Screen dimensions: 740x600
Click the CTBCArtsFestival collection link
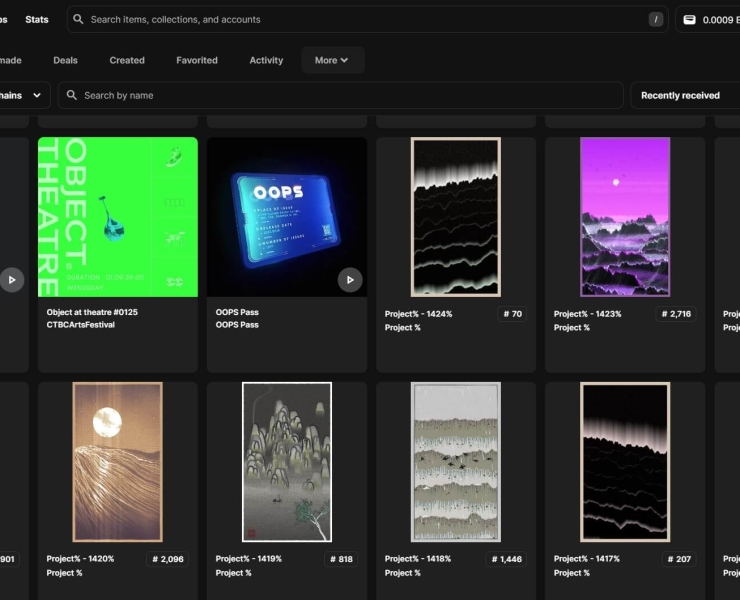[80, 325]
